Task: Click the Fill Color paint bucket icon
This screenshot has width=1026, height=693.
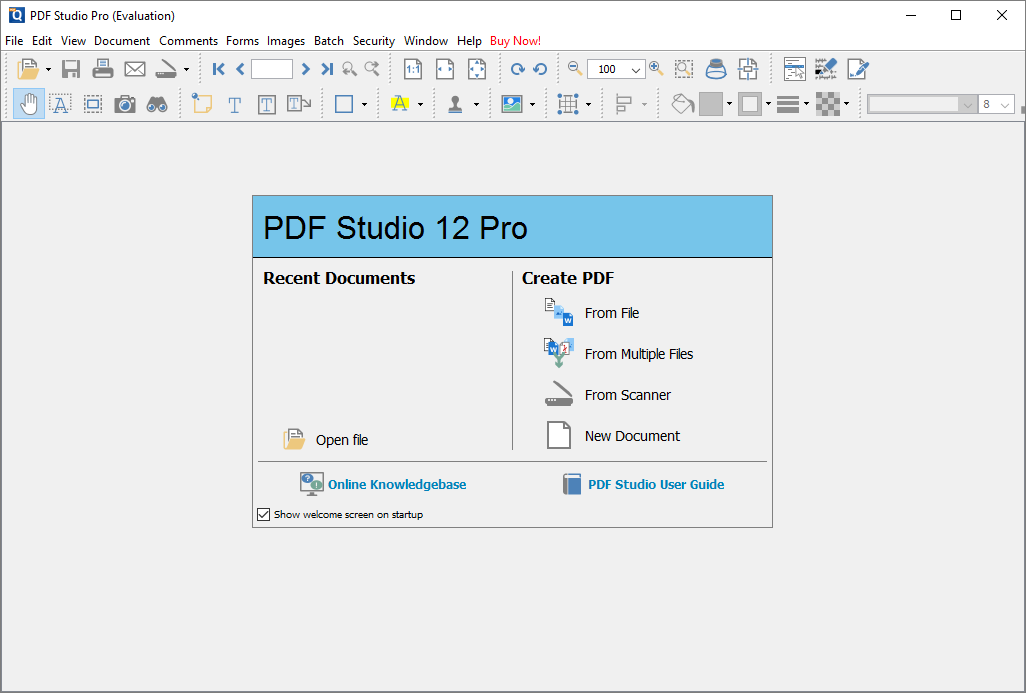Action: [x=682, y=104]
